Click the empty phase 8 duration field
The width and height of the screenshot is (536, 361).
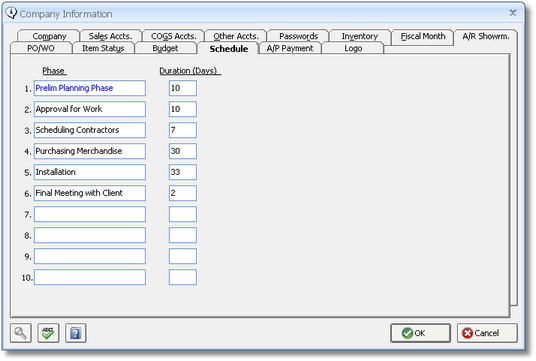click(183, 235)
